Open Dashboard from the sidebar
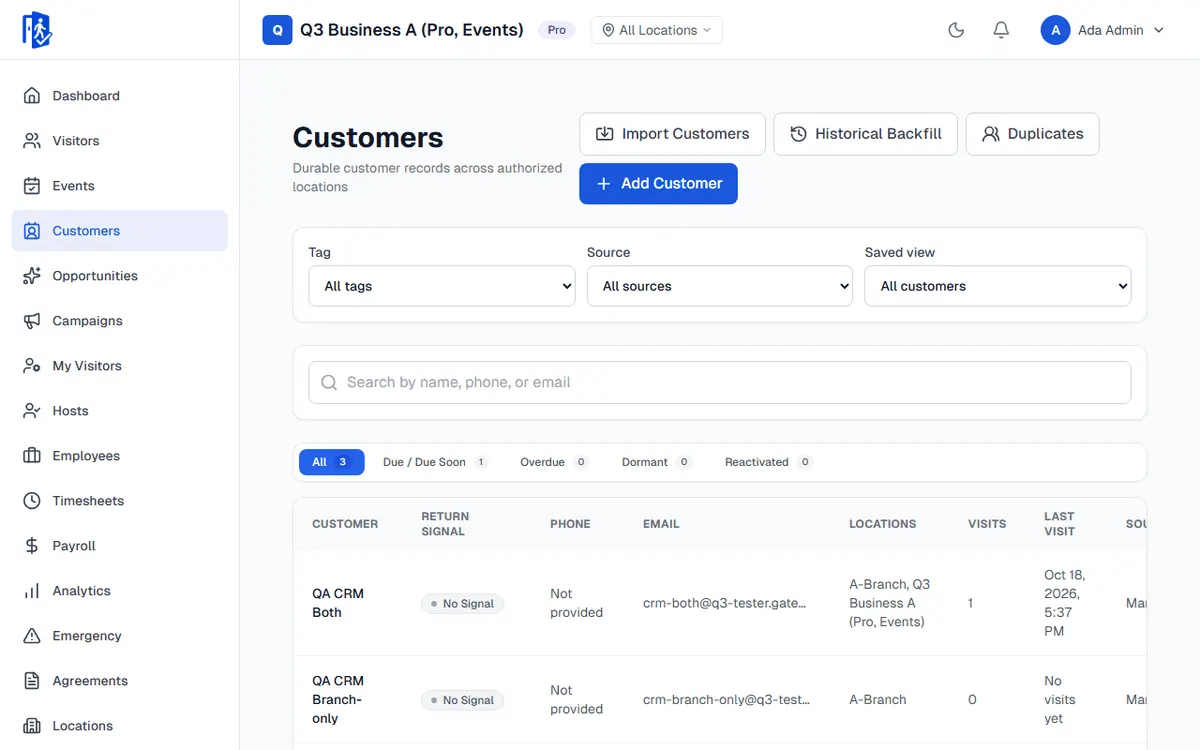 (x=120, y=96)
